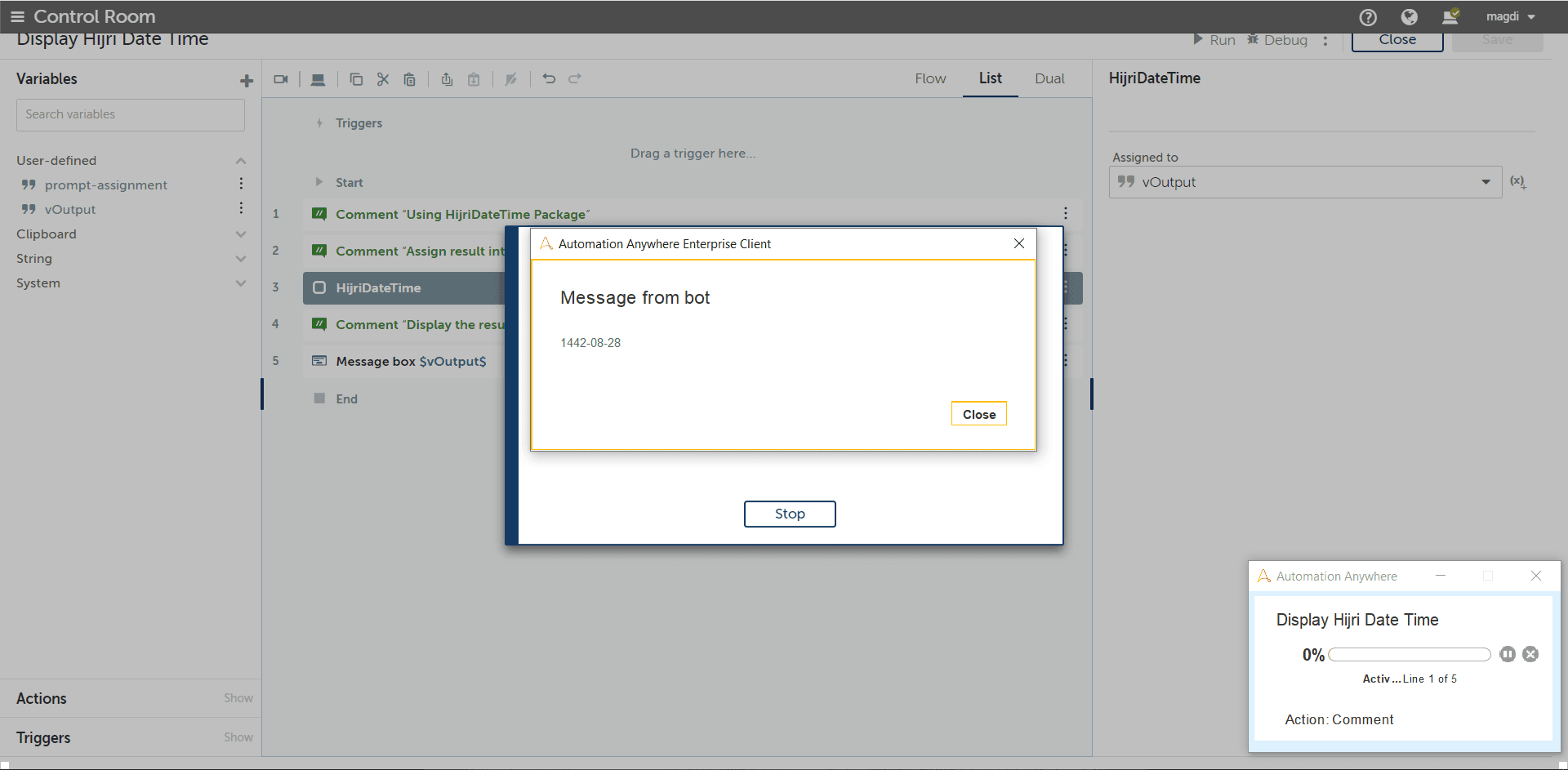Pause the Display Hijri Date Time run

click(1508, 654)
